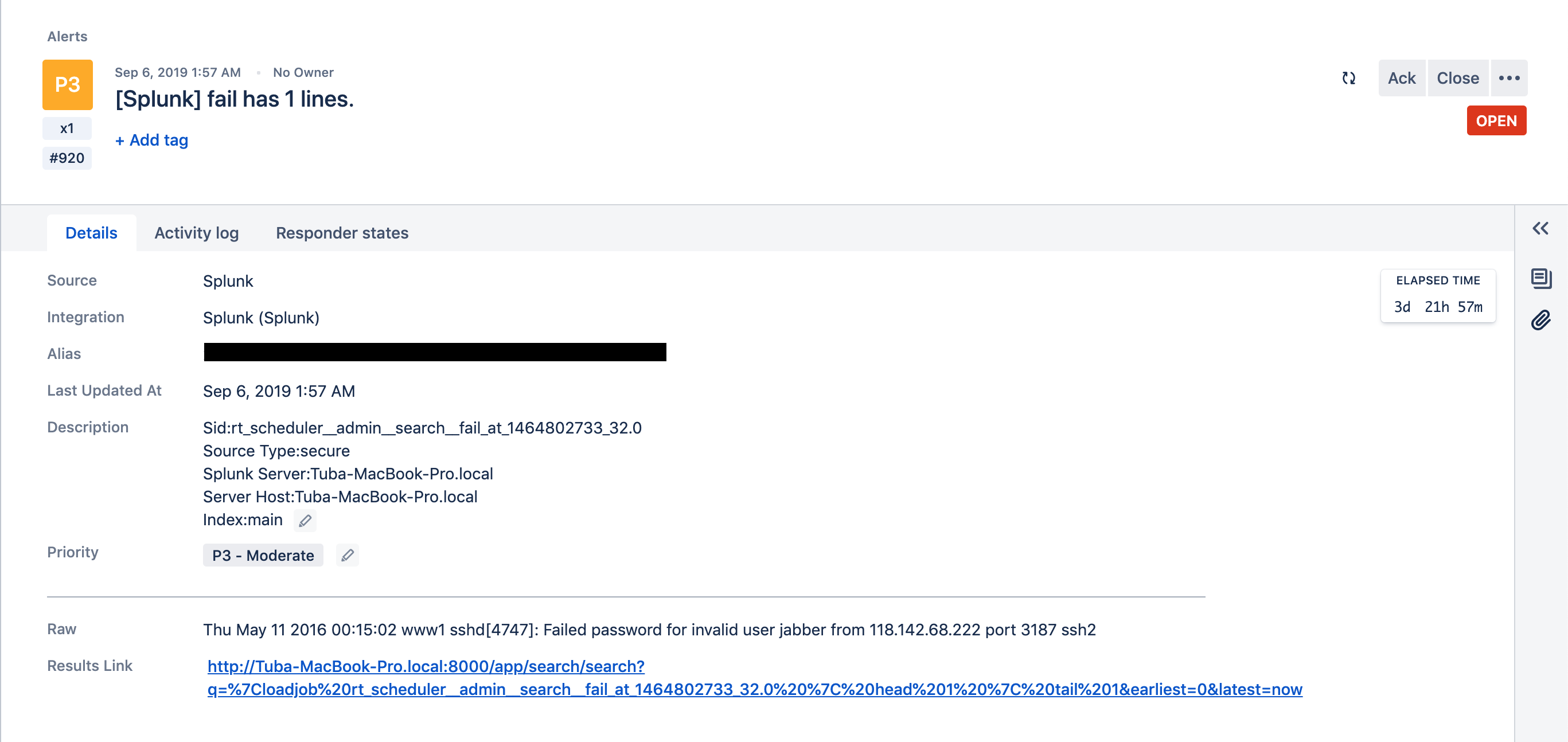Collapse the right sidebar panel

point(1540,228)
